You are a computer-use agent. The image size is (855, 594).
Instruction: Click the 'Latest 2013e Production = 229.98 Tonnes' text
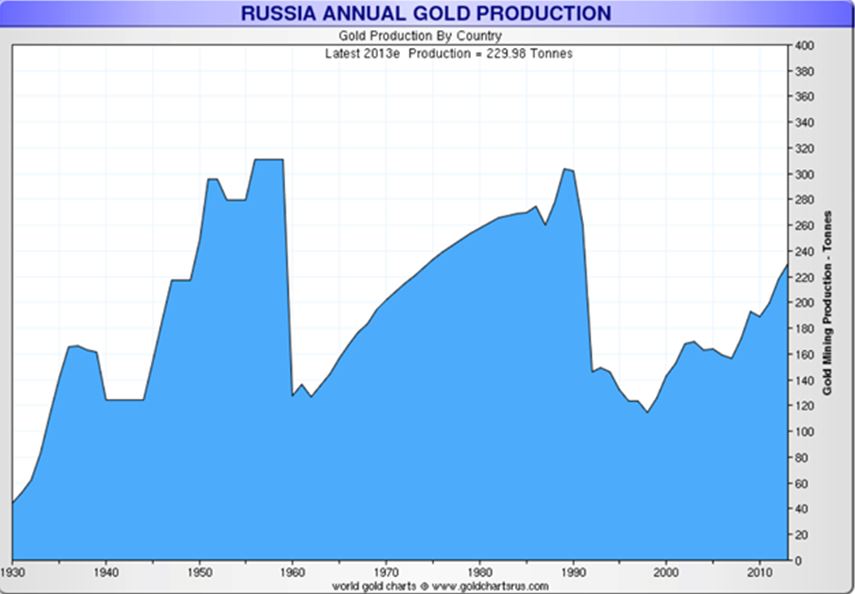pyautogui.click(x=449, y=53)
